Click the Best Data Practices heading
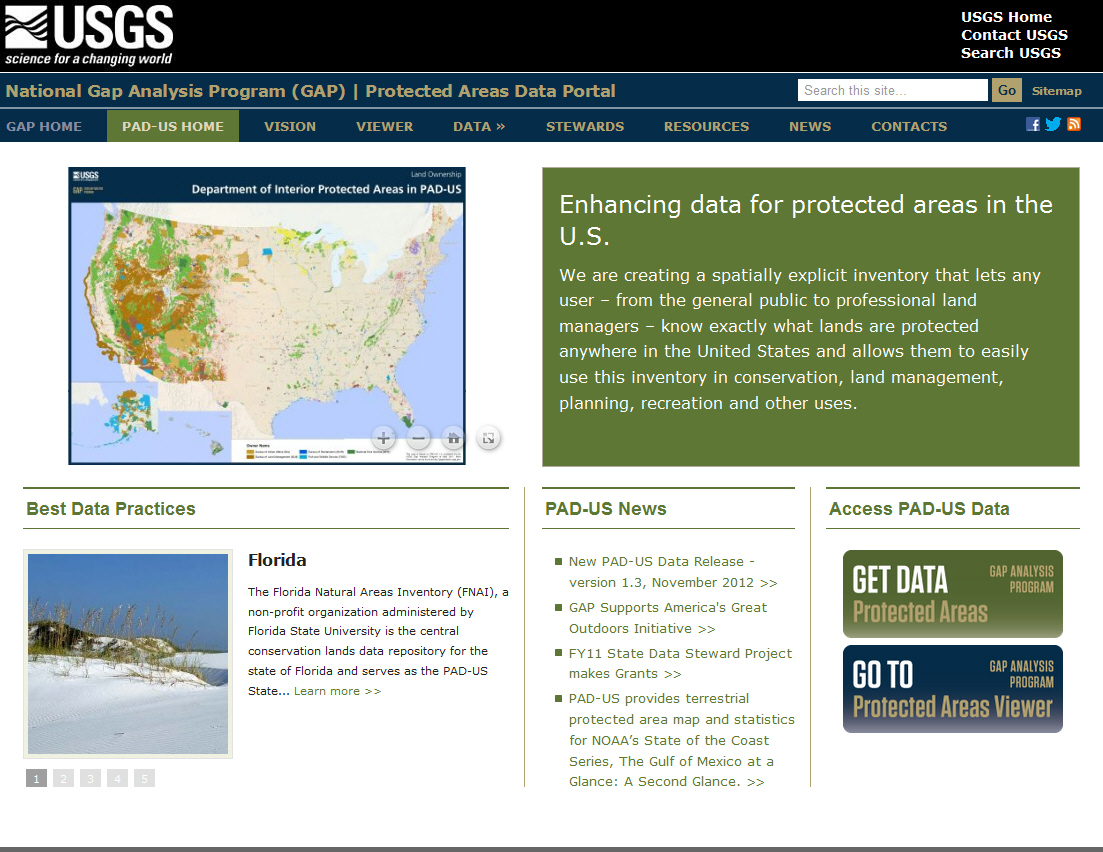The width and height of the screenshot is (1103, 852). tap(111, 509)
